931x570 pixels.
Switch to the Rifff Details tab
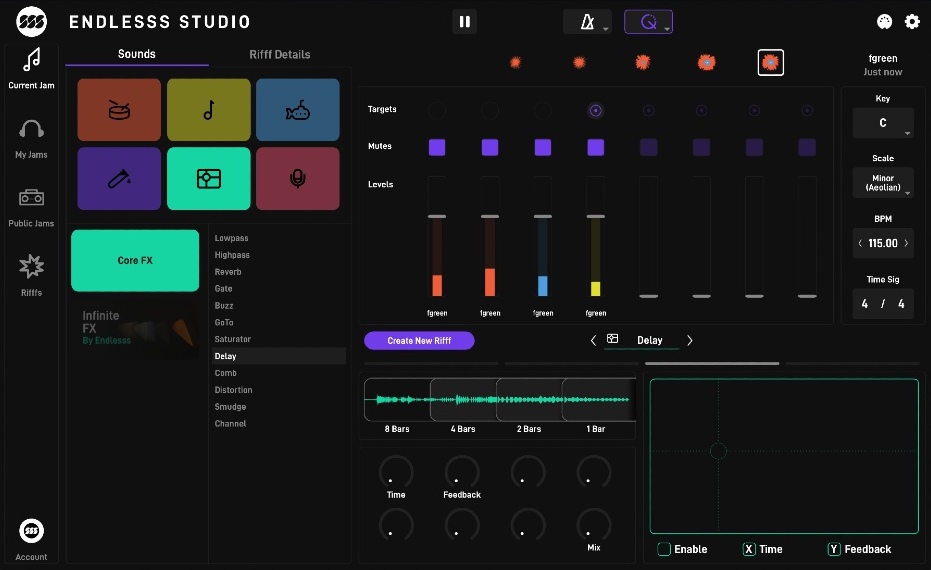click(280, 55)
